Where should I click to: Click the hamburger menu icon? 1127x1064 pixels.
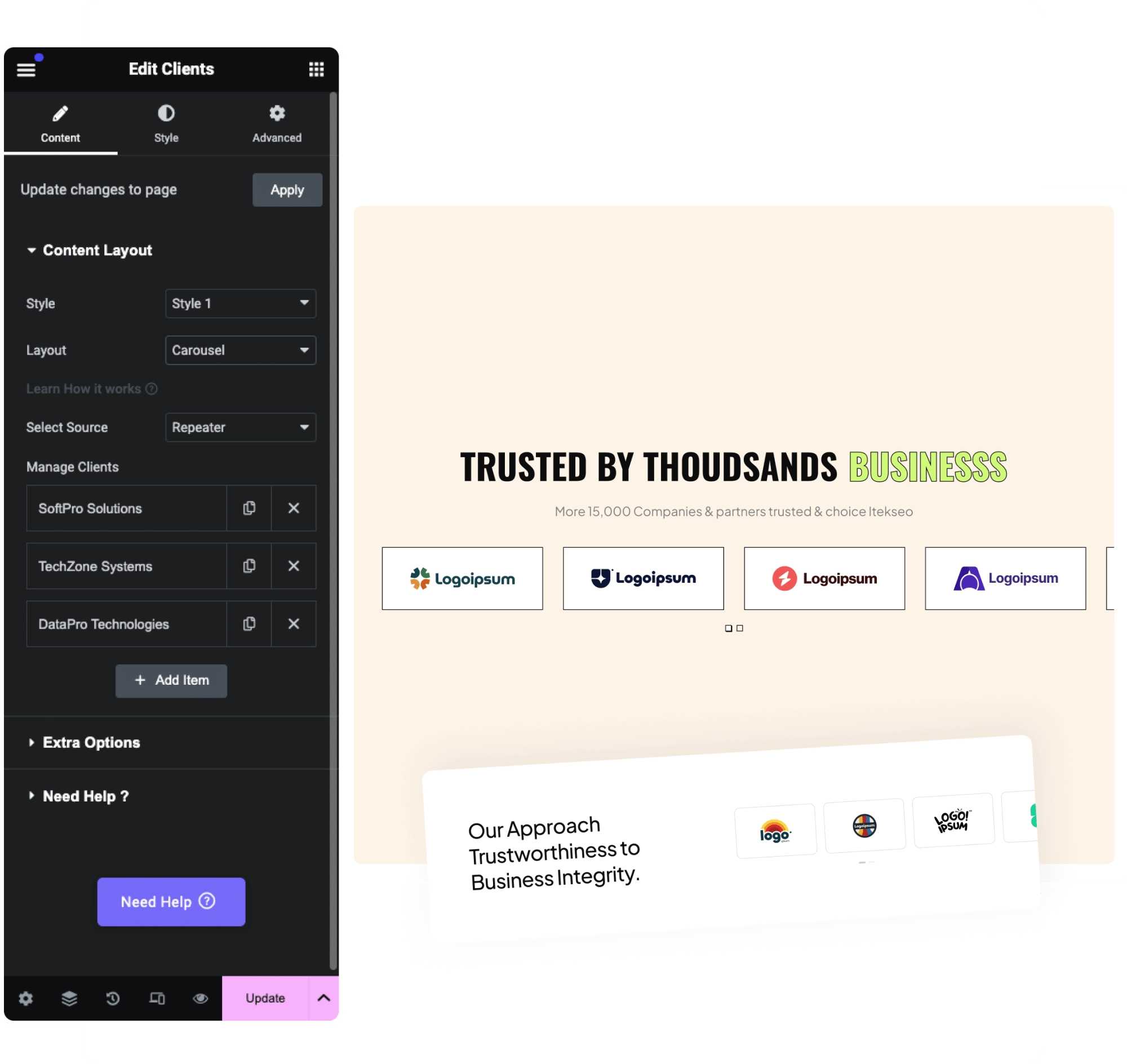point(28,69)
